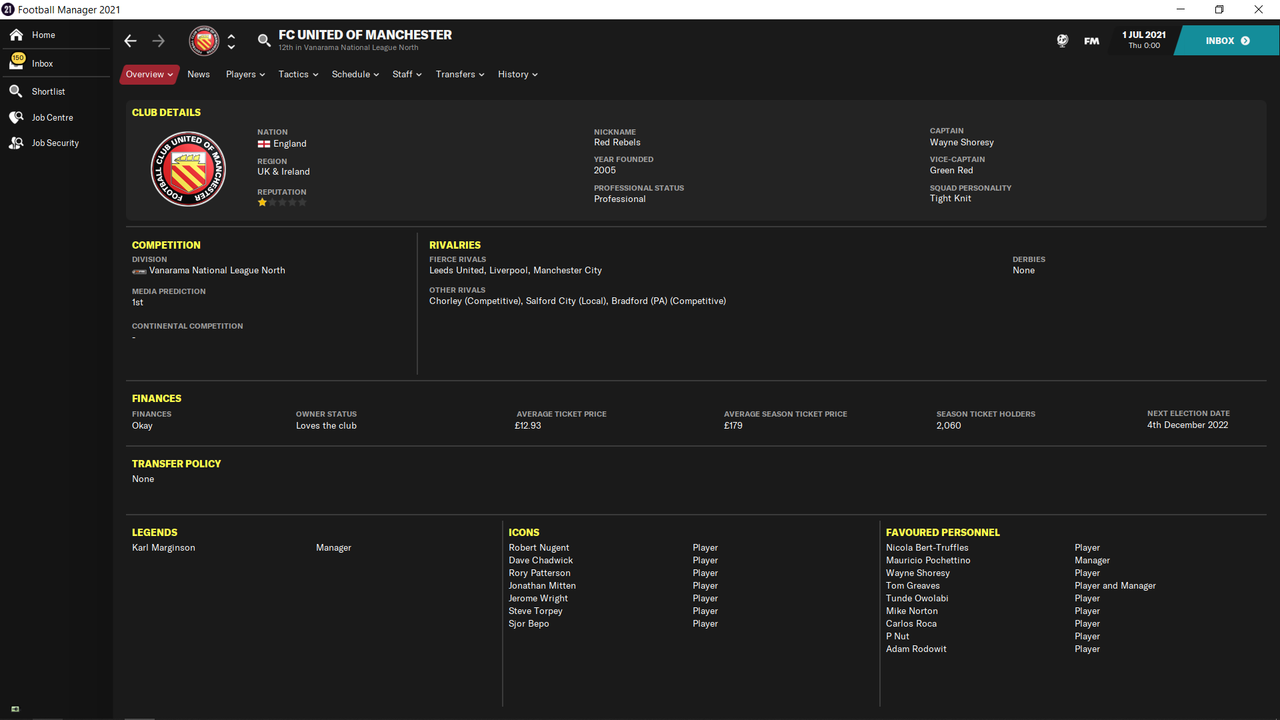Click the FC United club badge in header
1280x720 pixels.
tap(204, 41)
